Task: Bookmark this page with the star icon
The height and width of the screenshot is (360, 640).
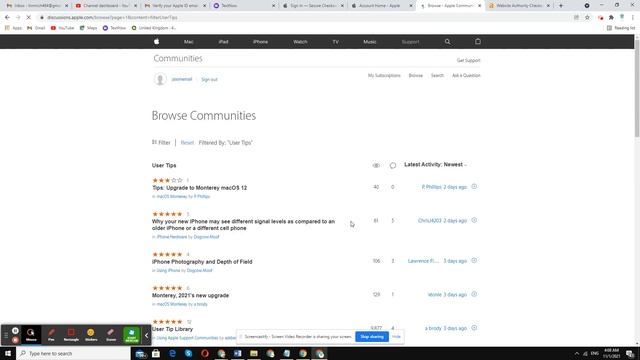Action: coord(587,18)
